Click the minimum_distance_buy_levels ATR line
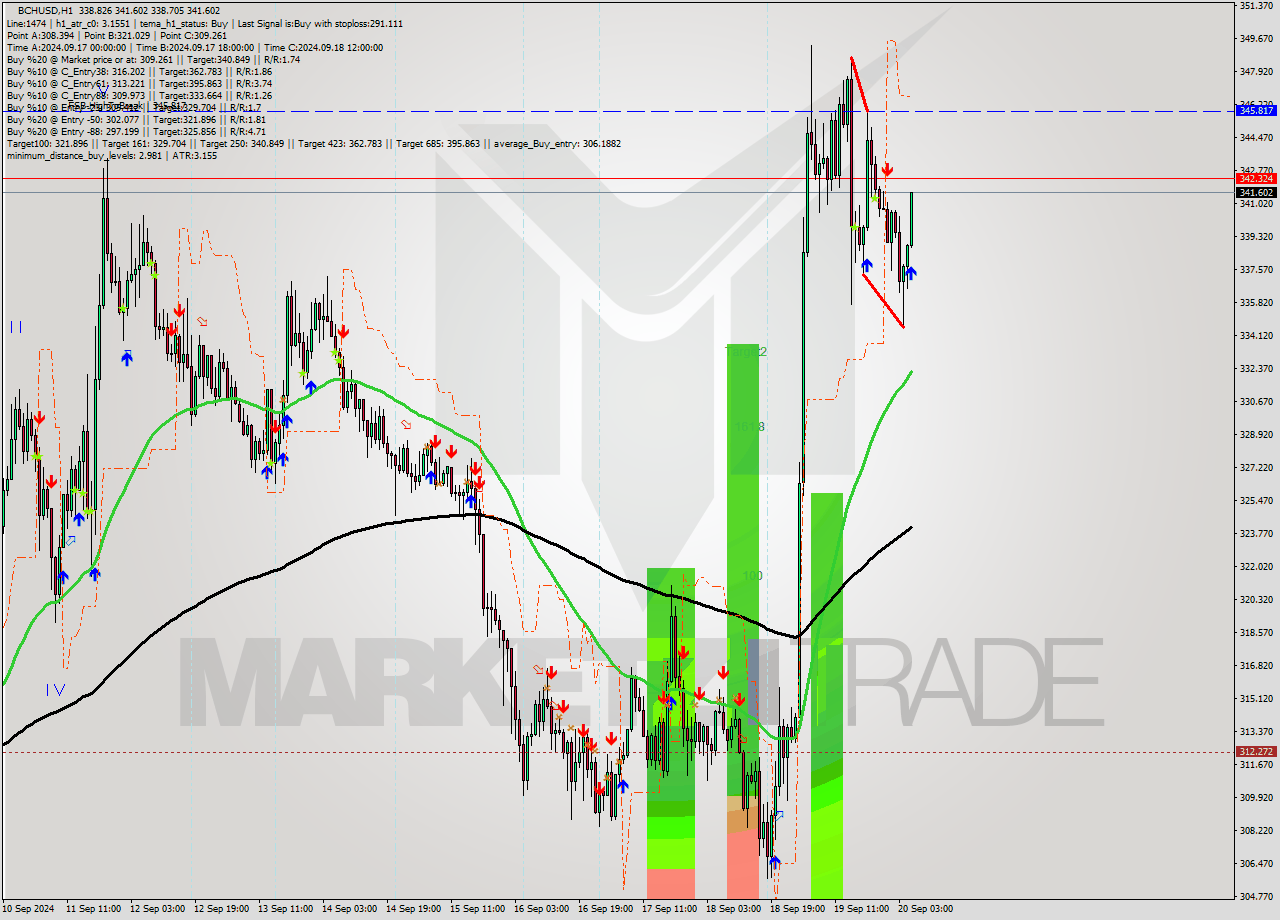 coord(111,155)
